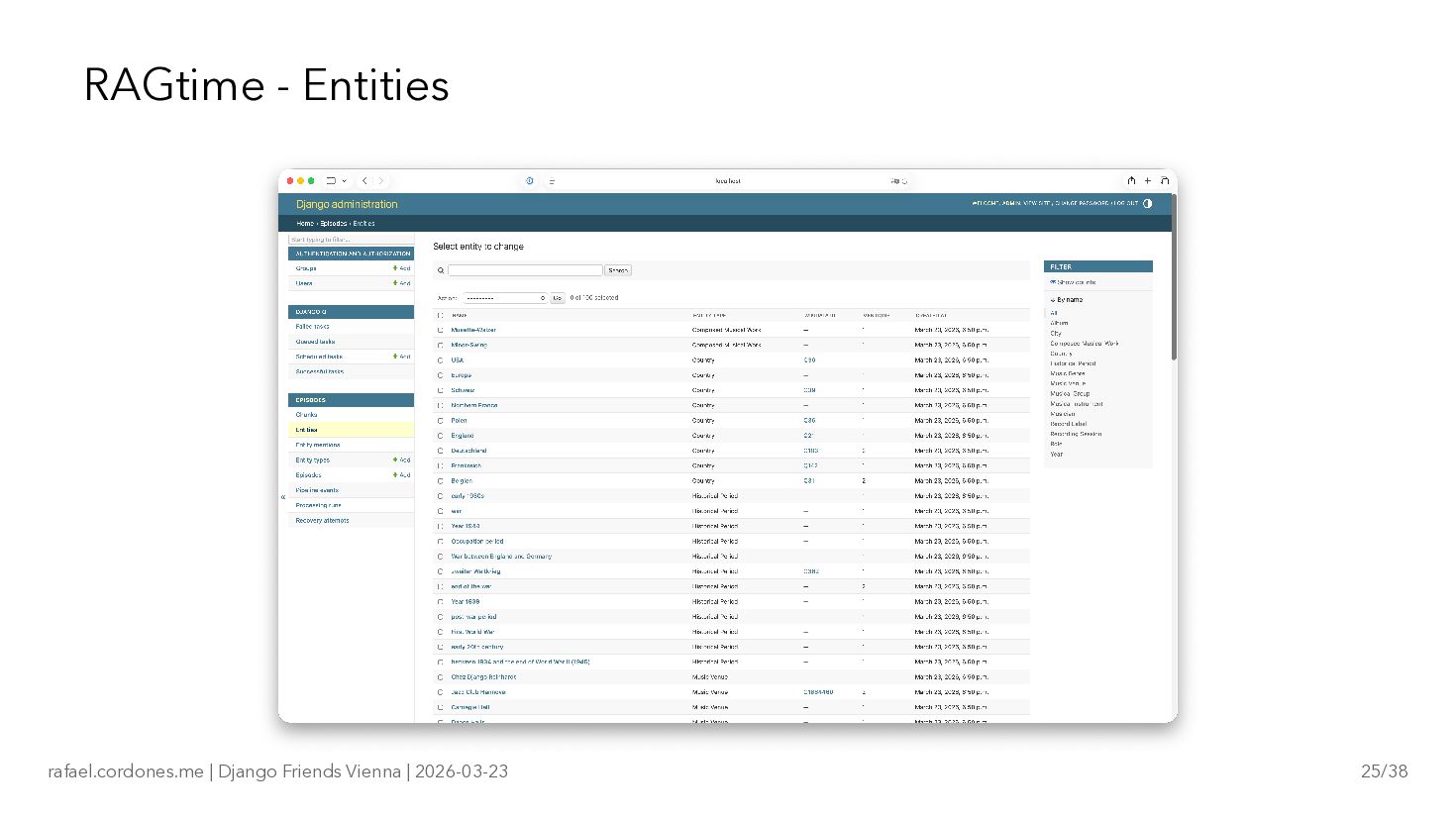Click the entity search text field
This screenshot has height=820, width=1456.
click(x=525, y=270)
